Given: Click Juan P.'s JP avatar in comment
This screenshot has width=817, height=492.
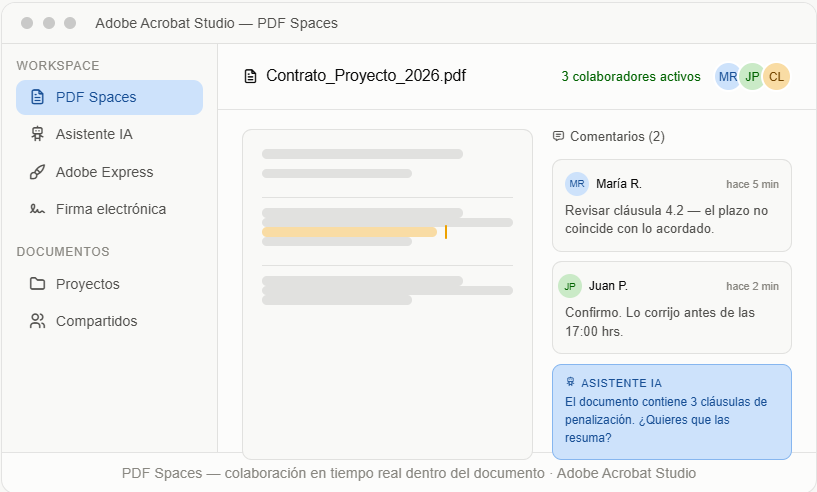Looking at the screenshot, I should 570,286.
